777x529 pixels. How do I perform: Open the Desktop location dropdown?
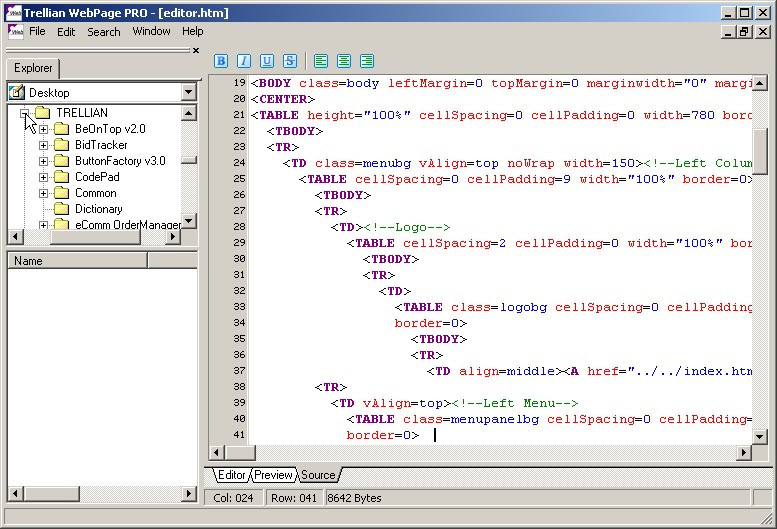(x=188, y=92)
